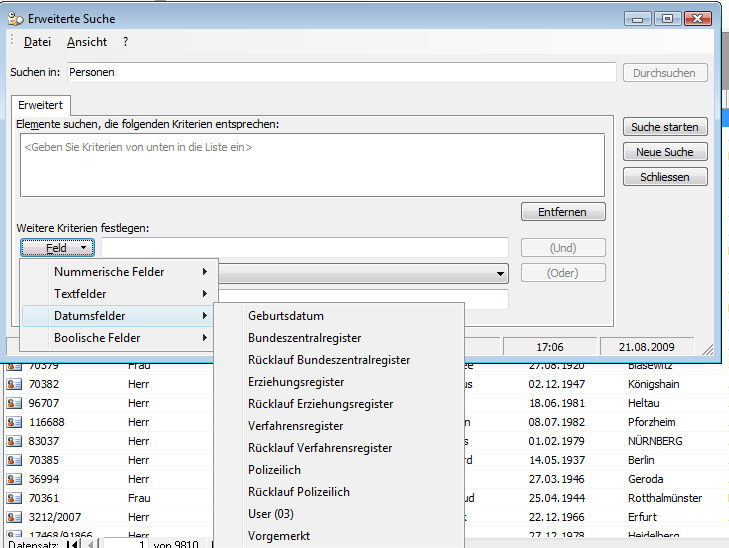
Task: Select the Rücklauf Bundeszentralregister entry
Action: [x=329, y=360]
